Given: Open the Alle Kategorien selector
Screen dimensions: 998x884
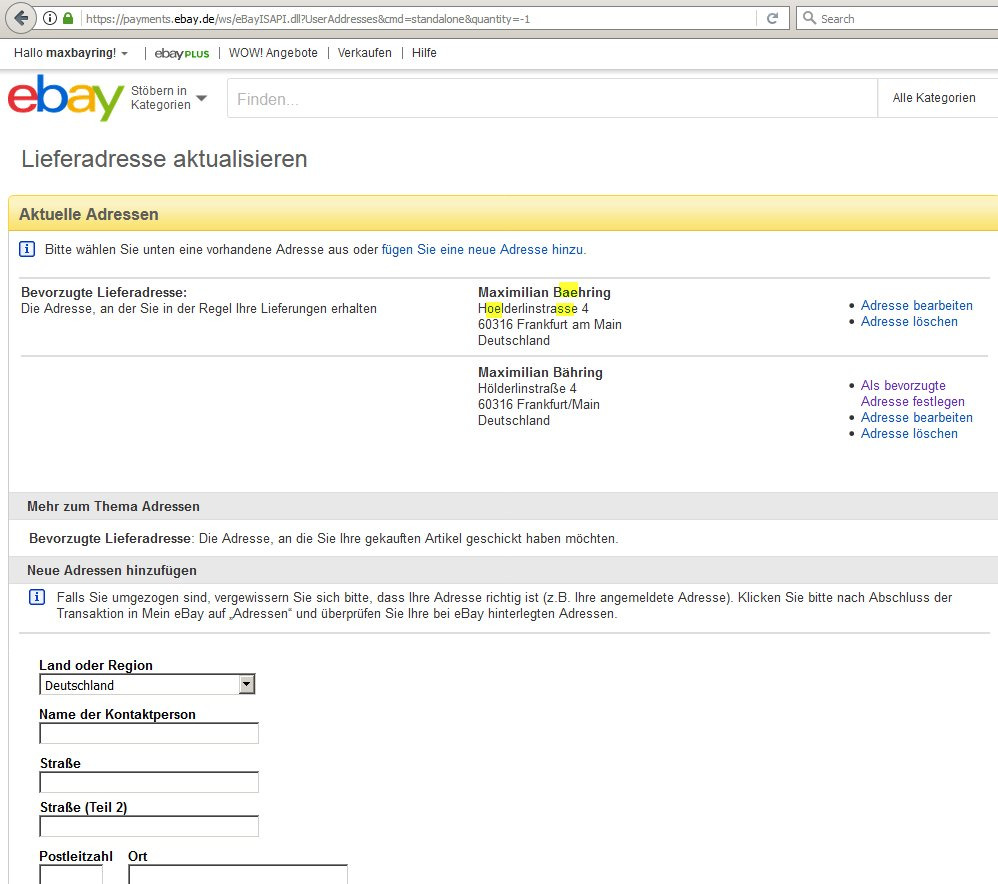Looking at the screenshot, I should click(x=934, y=98).
